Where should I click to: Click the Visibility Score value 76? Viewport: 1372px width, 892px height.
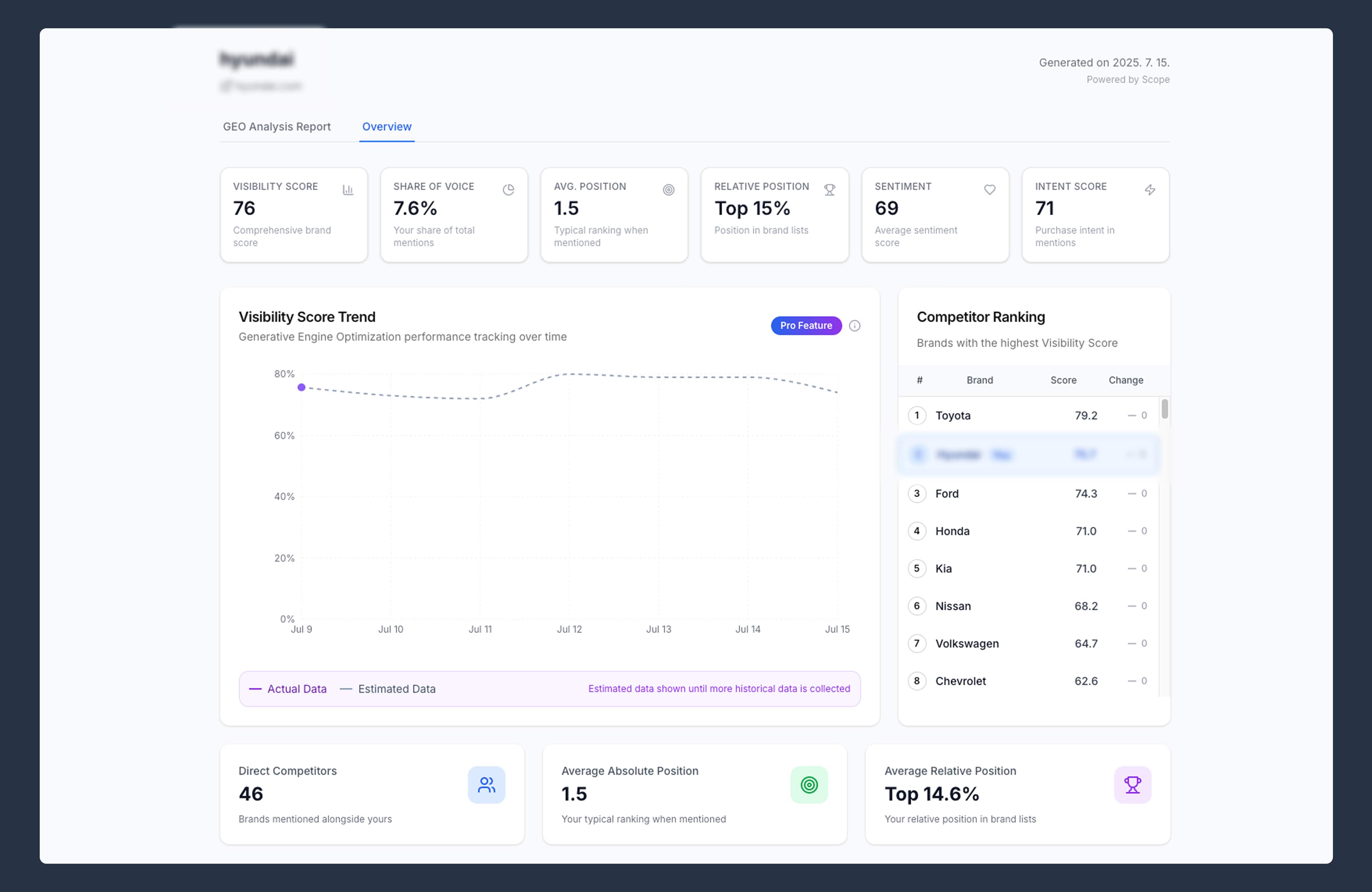point(244,208)
